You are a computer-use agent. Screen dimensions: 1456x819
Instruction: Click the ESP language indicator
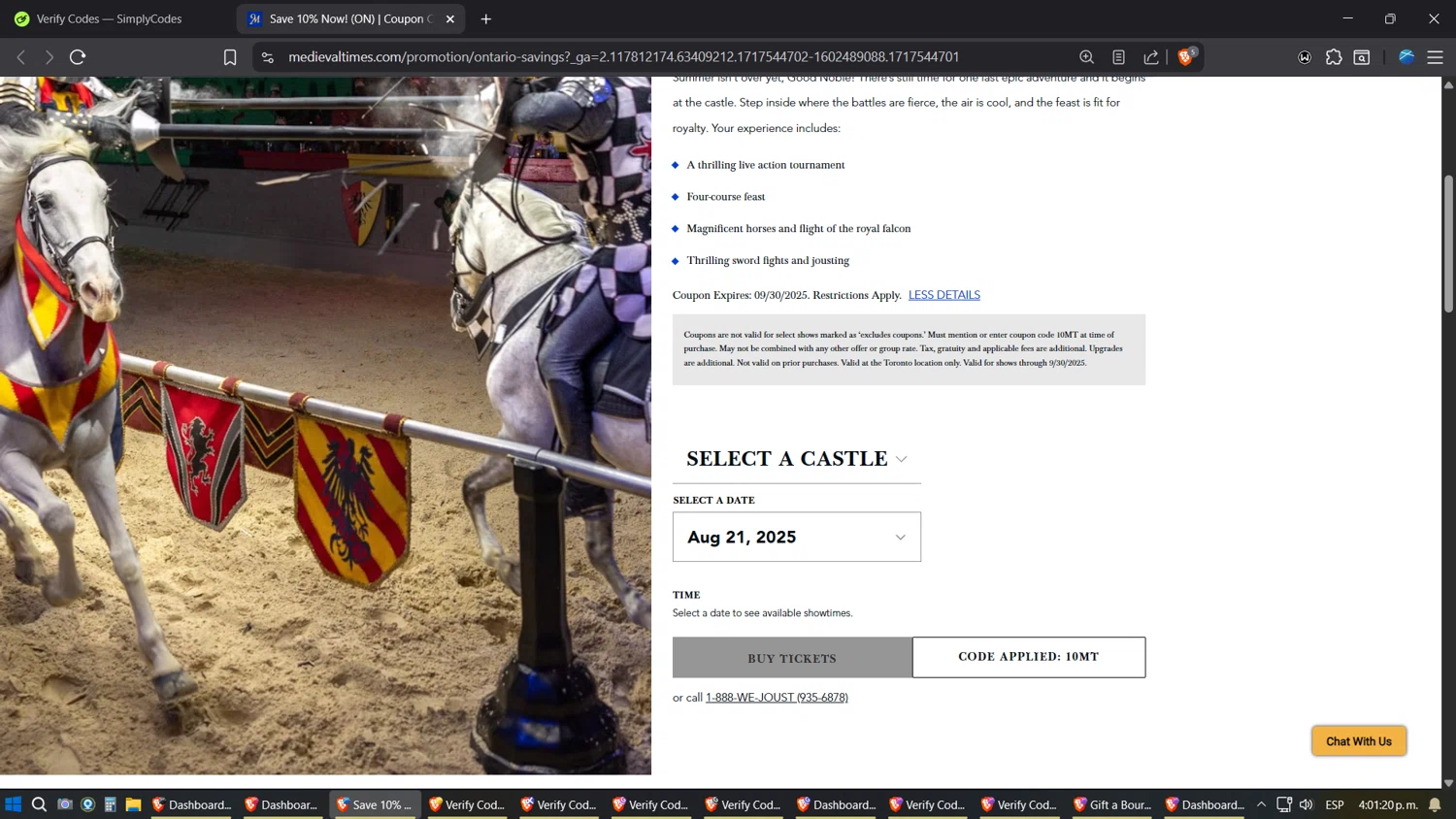[1335, 804]
